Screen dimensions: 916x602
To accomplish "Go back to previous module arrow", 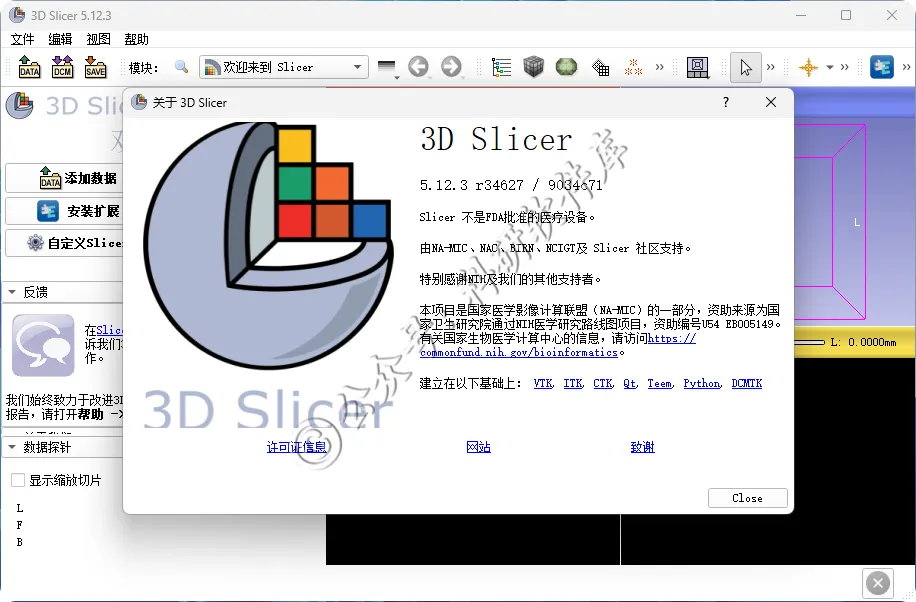I will coord(418,67).
